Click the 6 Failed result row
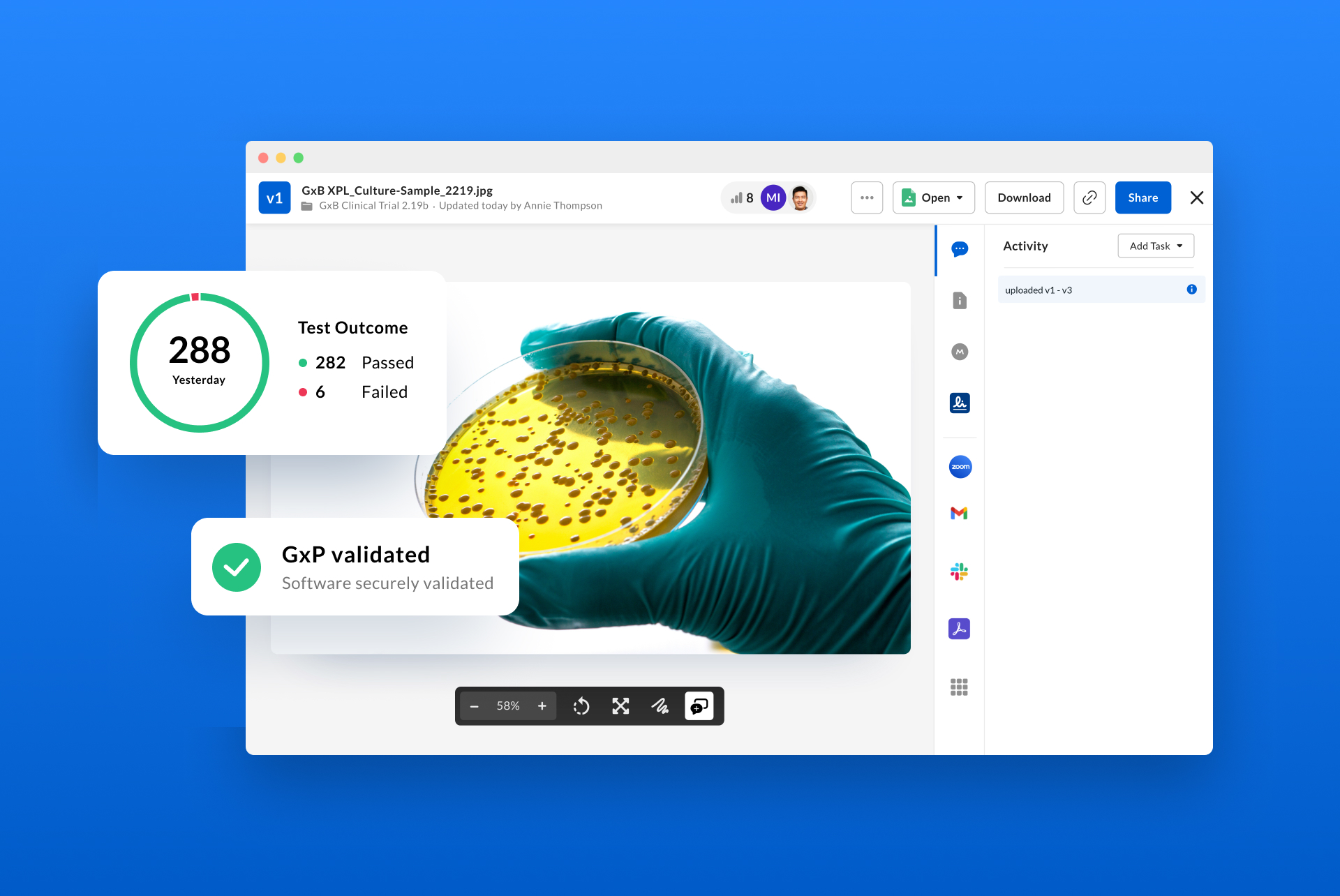 point(353,392)
